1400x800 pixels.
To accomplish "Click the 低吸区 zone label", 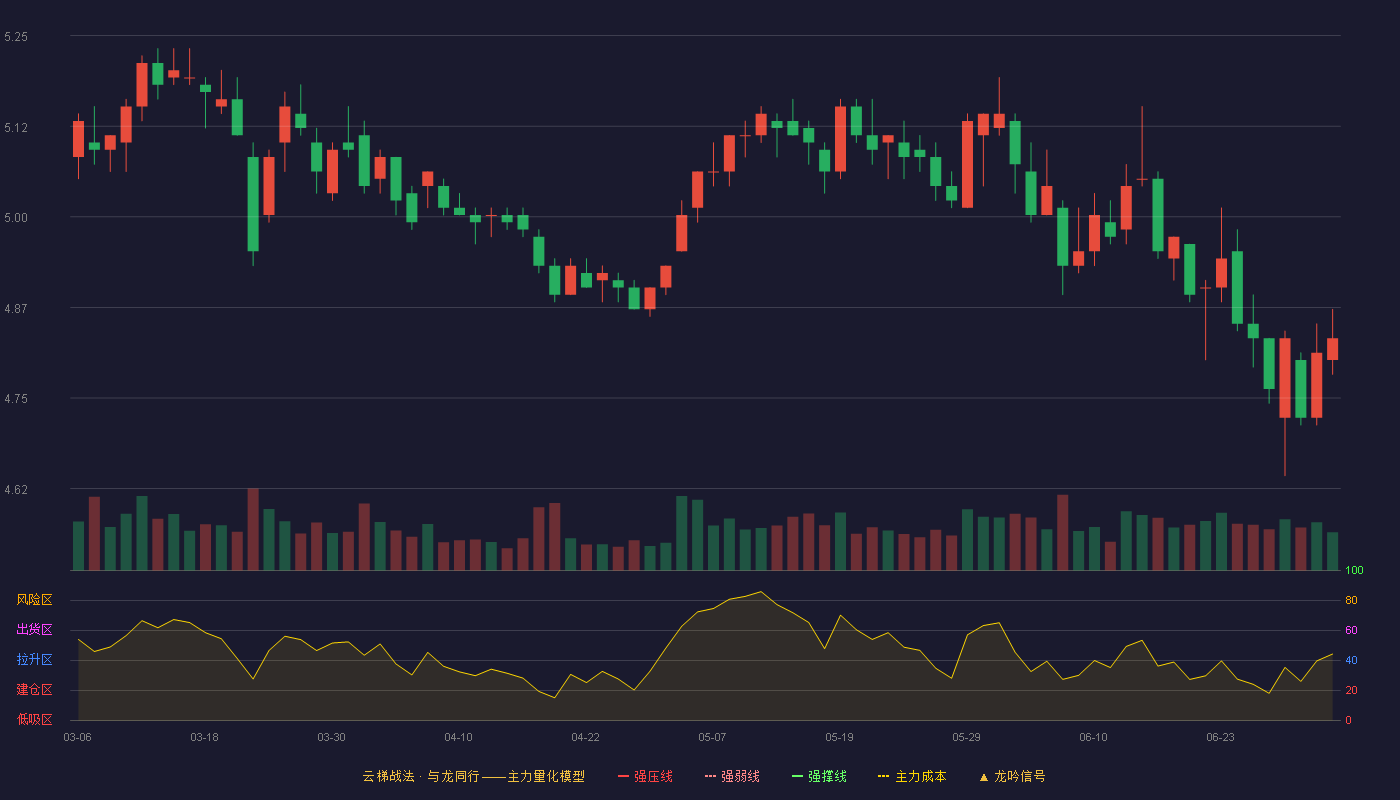I will [34, 720].
